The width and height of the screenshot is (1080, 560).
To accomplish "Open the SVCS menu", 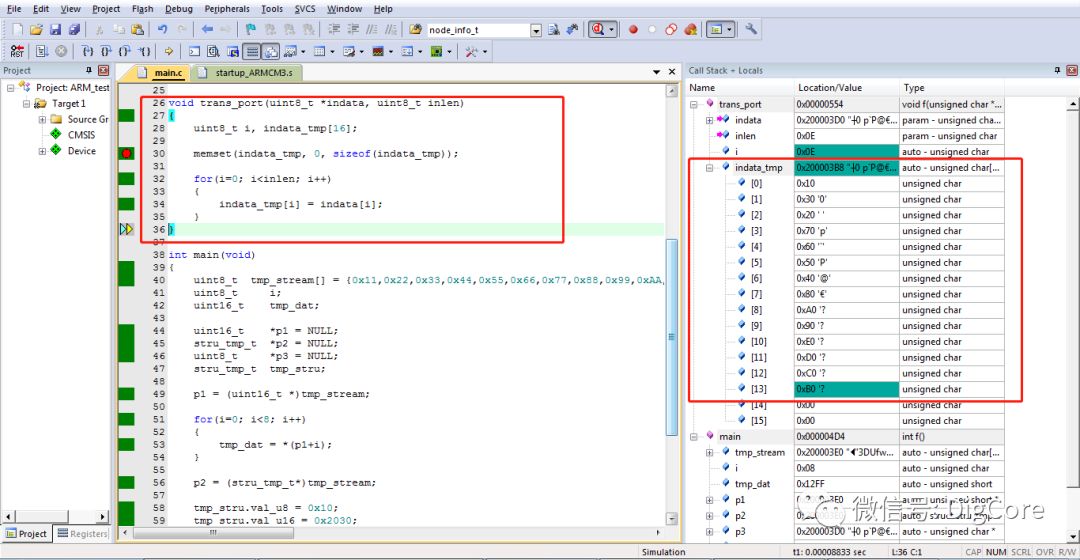I will [305, 9].
